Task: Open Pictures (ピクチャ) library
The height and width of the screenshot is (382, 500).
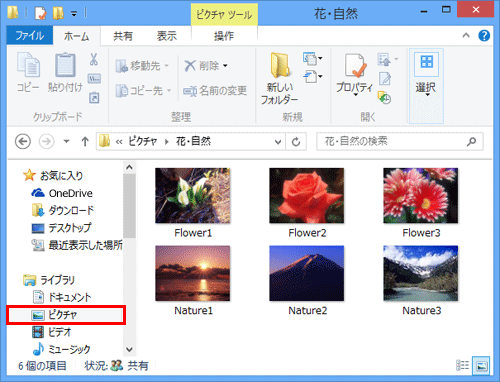Action: click(x=66, y=314)
